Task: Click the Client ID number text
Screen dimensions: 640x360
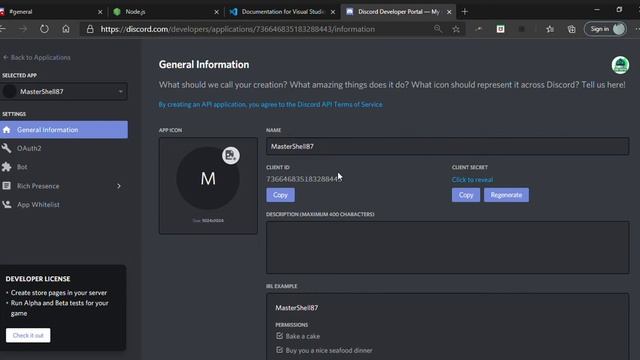Action: tap(304, 179)
